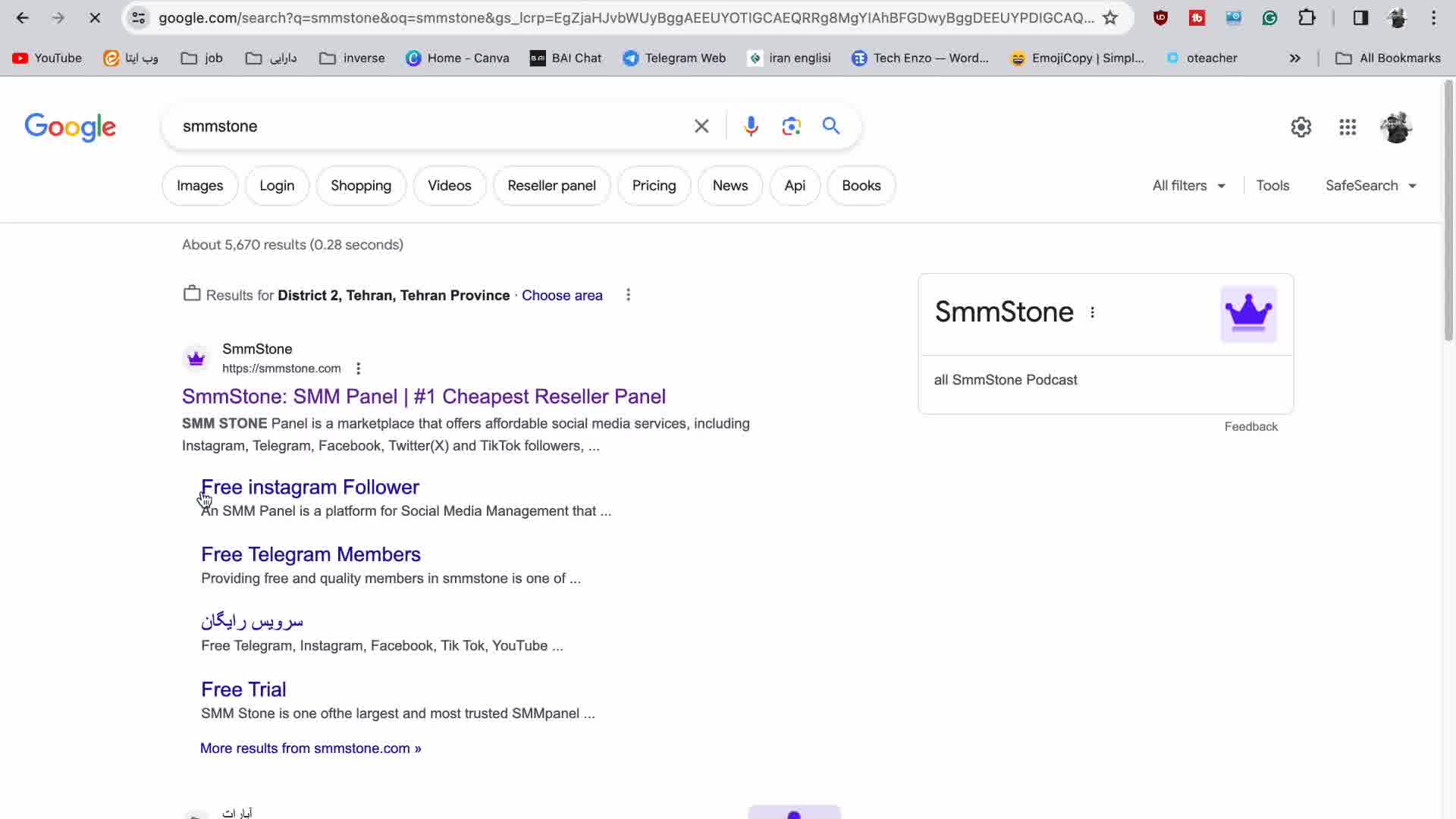Run the search via the magnifier icon
The height and width of the screenshot is (819, 1456).
click(x=831, y=126)
